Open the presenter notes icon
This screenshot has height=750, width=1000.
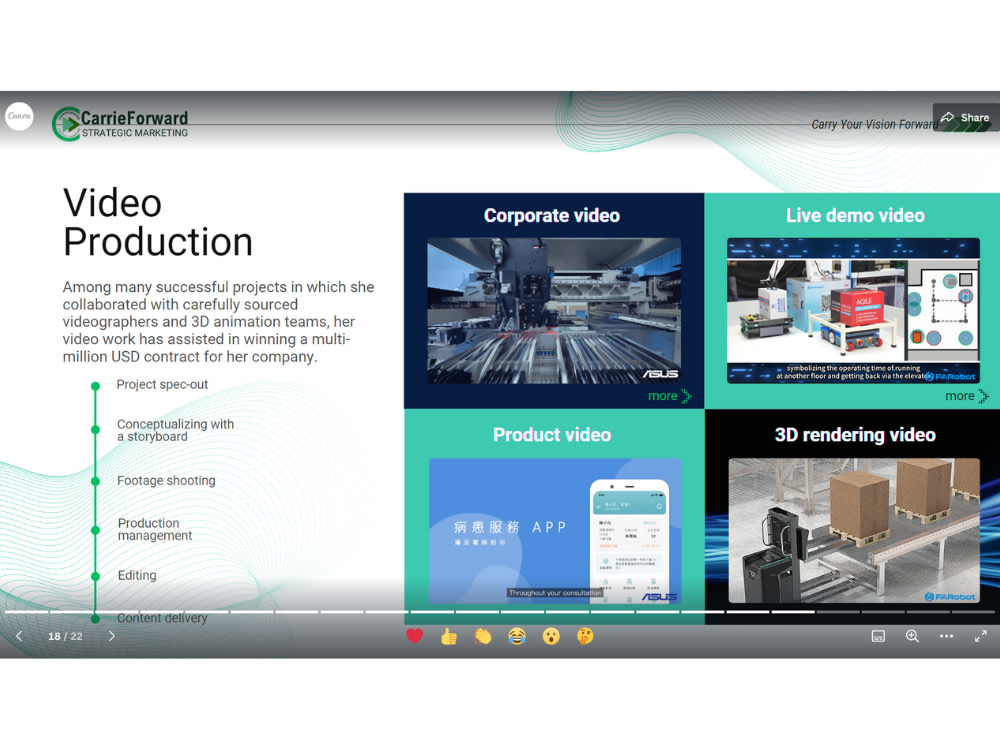coord(878,636)
